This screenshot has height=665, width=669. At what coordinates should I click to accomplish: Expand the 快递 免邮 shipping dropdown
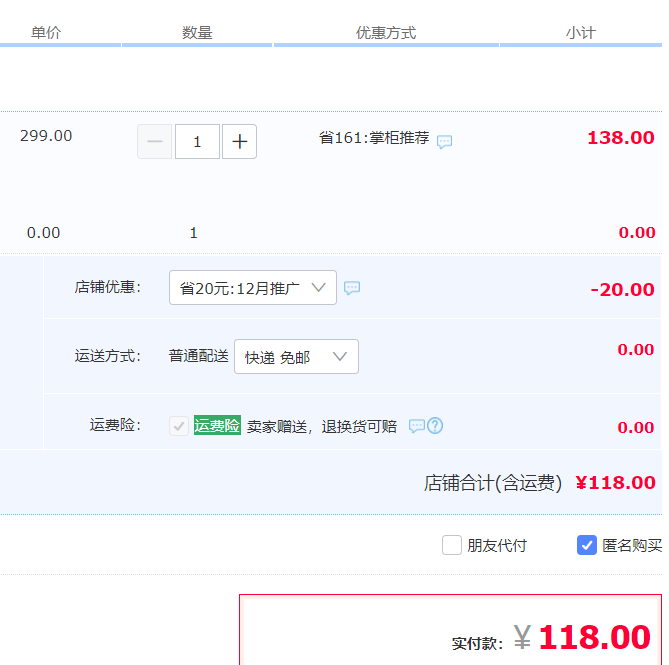coord(296,357)
